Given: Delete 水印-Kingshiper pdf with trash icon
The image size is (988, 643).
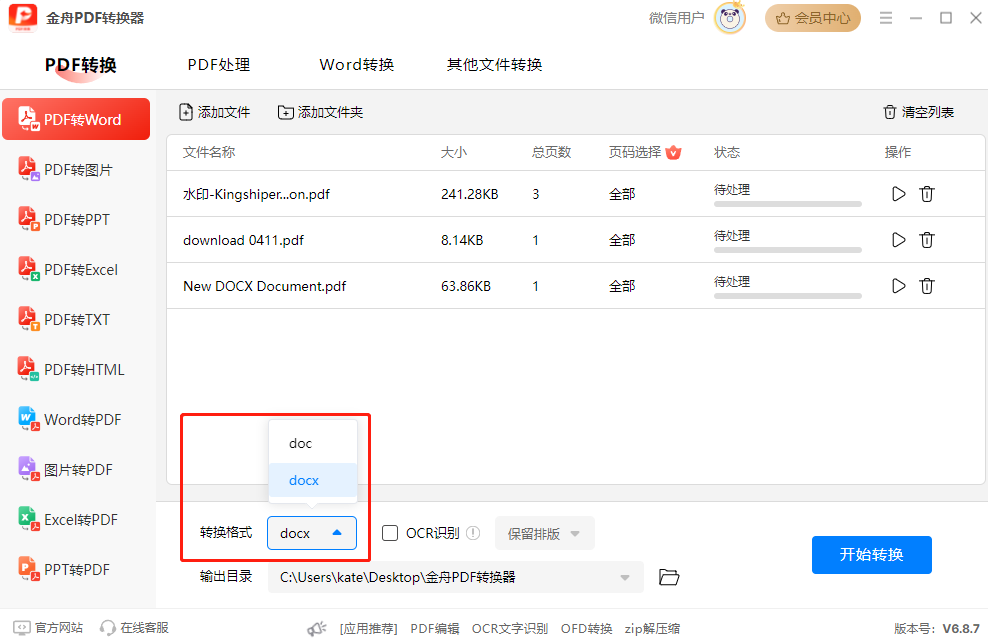Looking at the screenshot, I should tap(926, 194).
